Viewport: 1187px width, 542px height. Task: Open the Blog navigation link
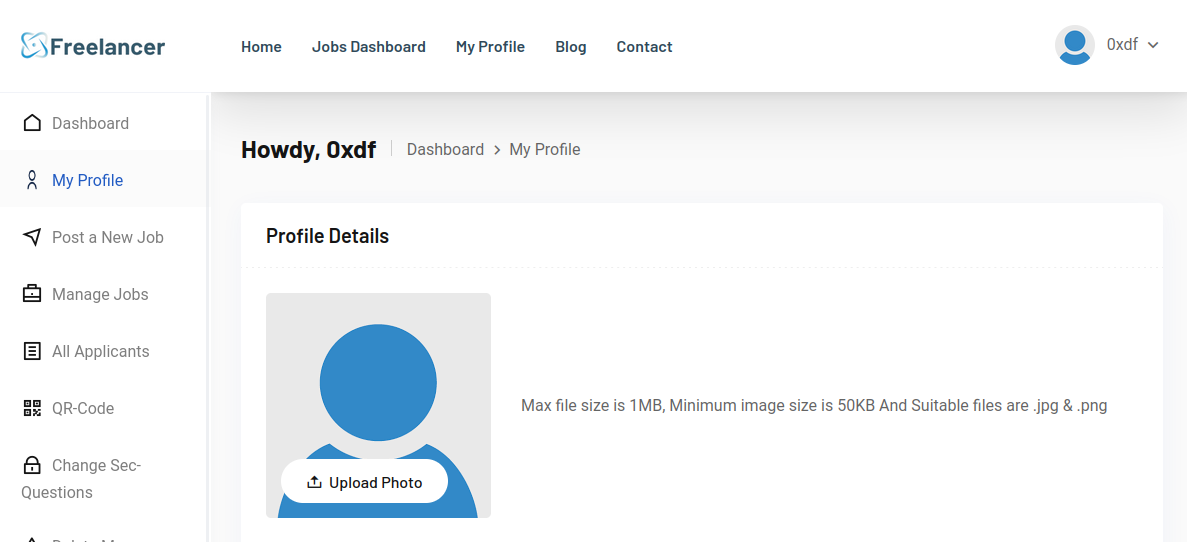click(x=571, y=47)
